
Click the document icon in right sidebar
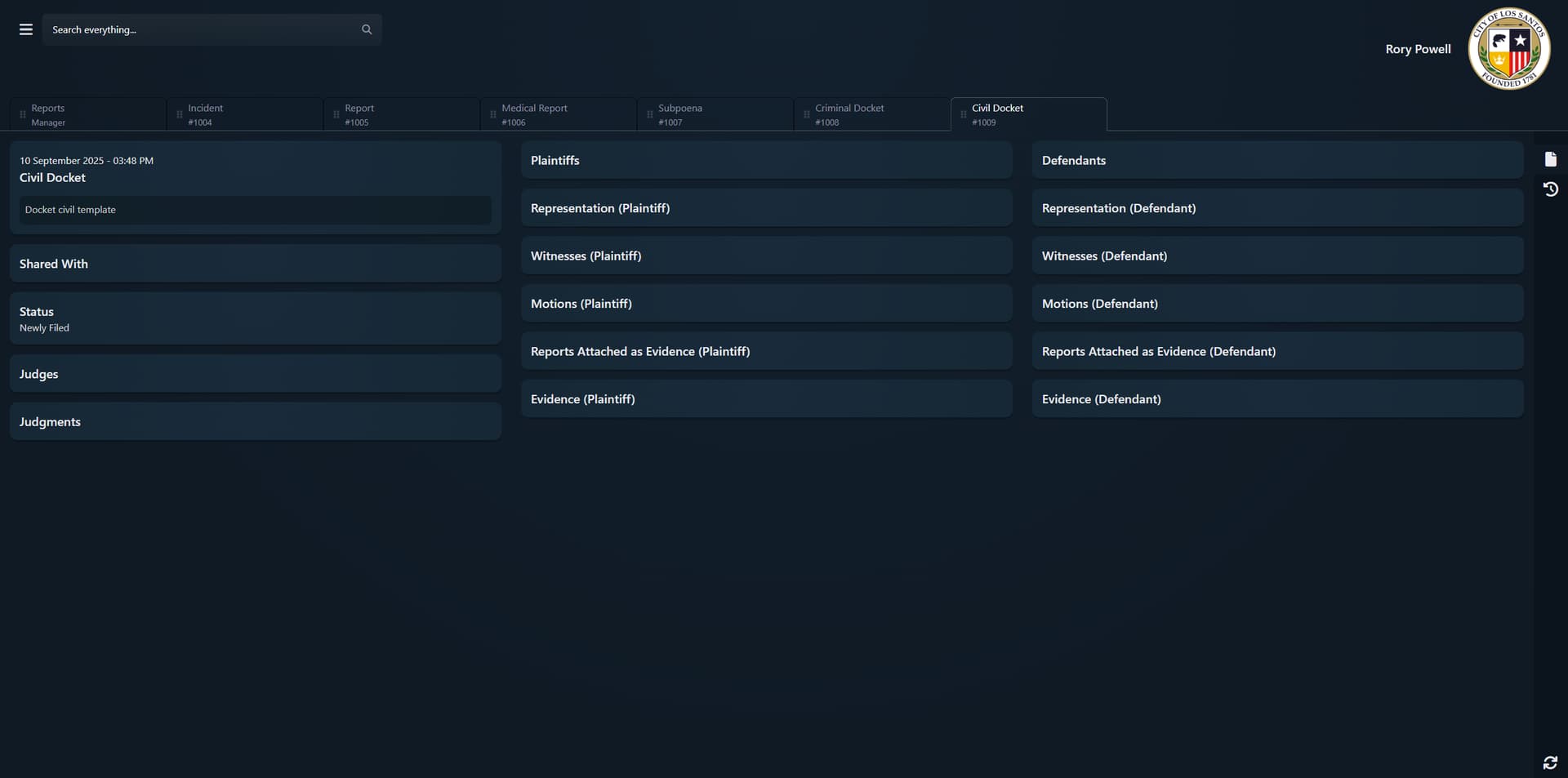(x=1550, y=159)
